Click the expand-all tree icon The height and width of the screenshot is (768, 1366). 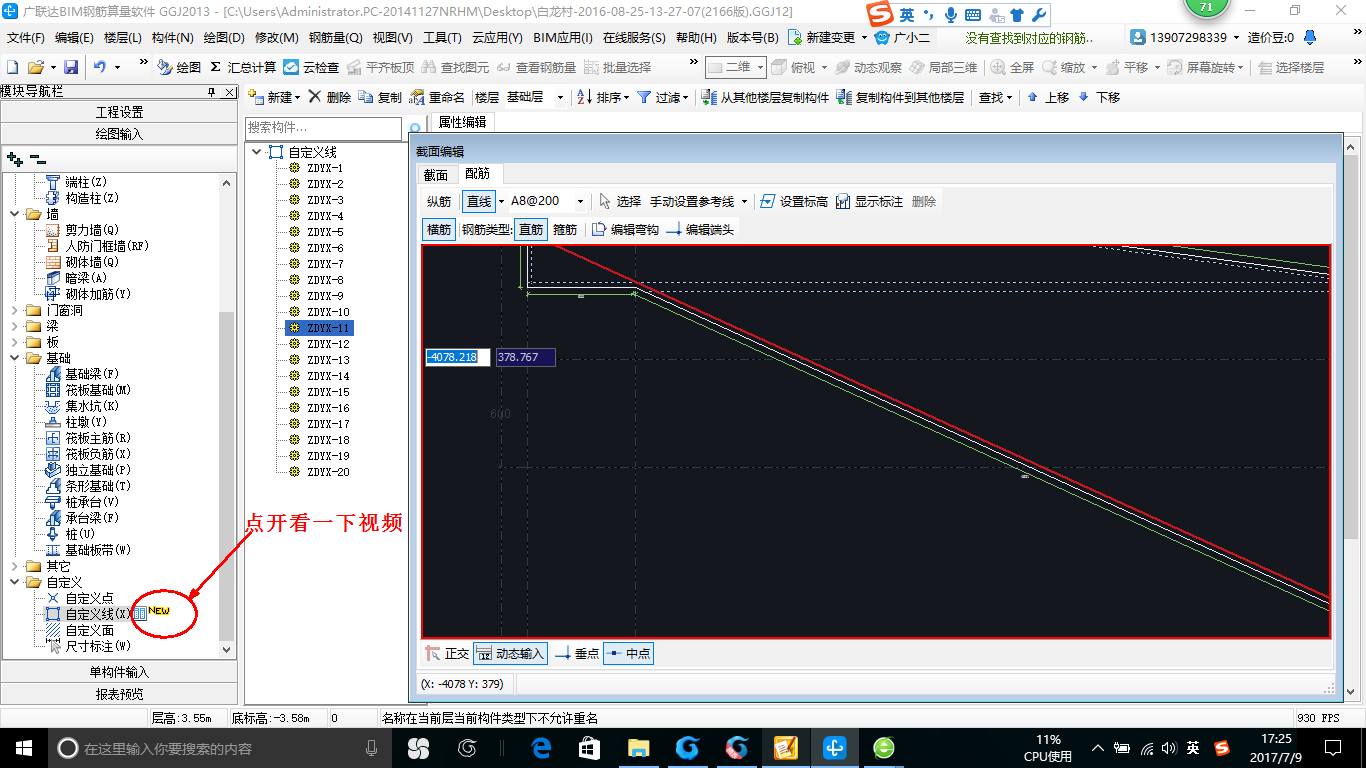point(14,158)
